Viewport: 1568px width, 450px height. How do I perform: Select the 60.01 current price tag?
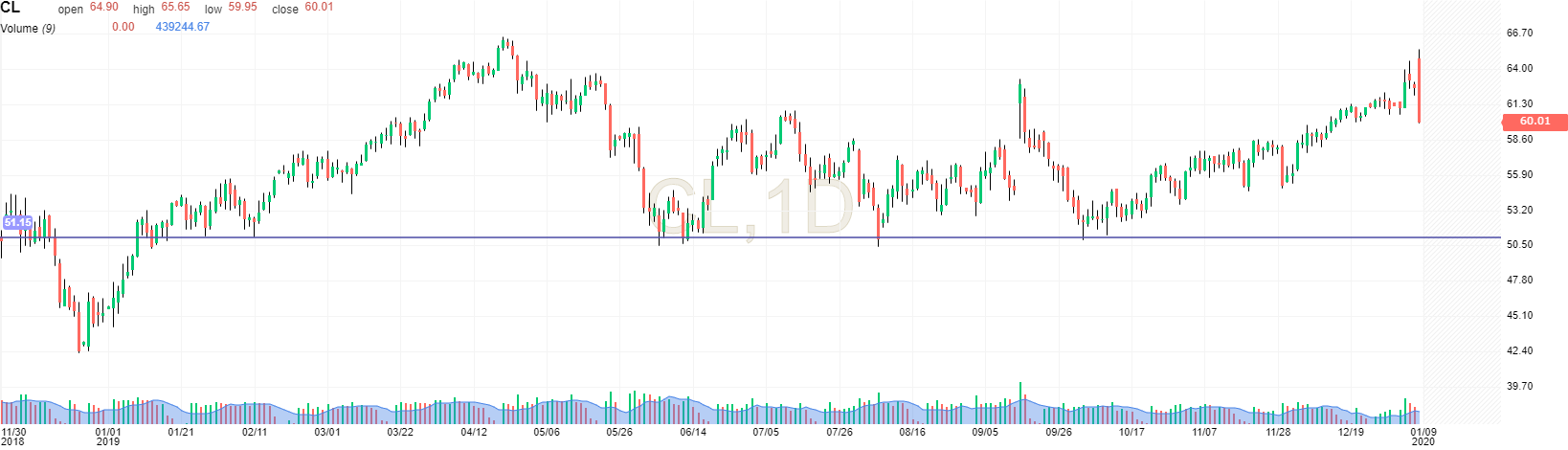1534,122
